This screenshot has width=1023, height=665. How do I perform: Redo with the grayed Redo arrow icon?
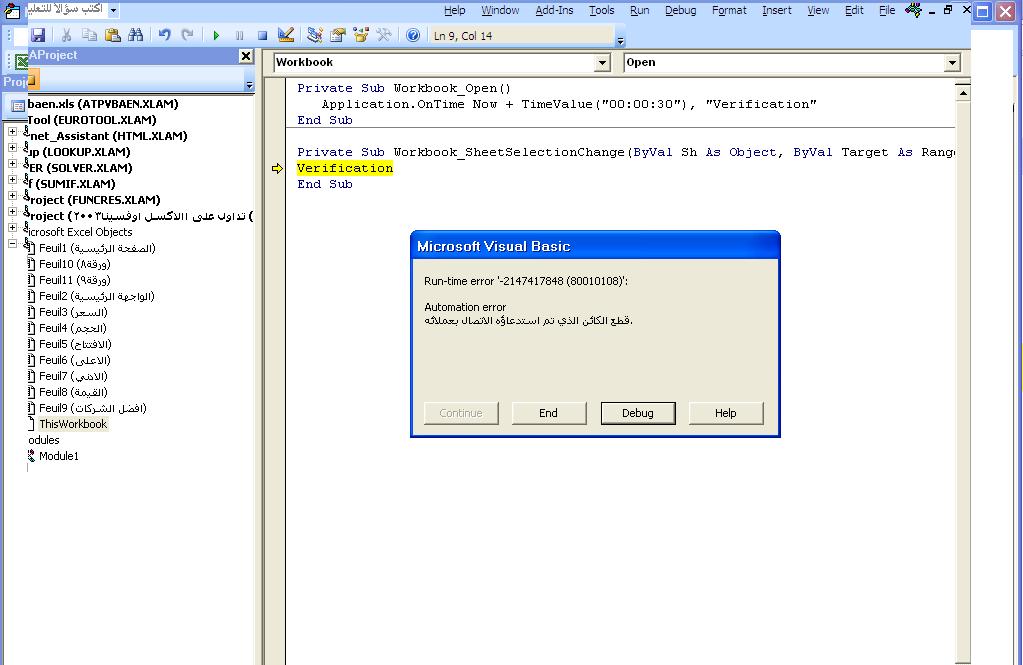tap(187, 35)
